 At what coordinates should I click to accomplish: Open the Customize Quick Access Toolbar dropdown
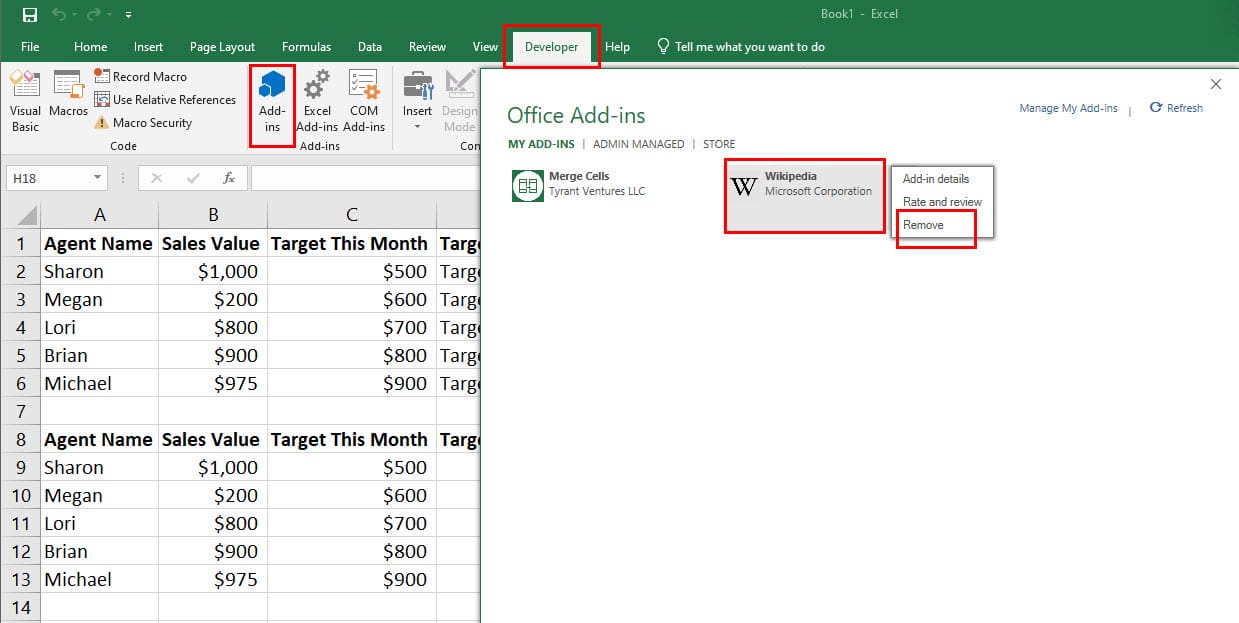coord(129,16)
